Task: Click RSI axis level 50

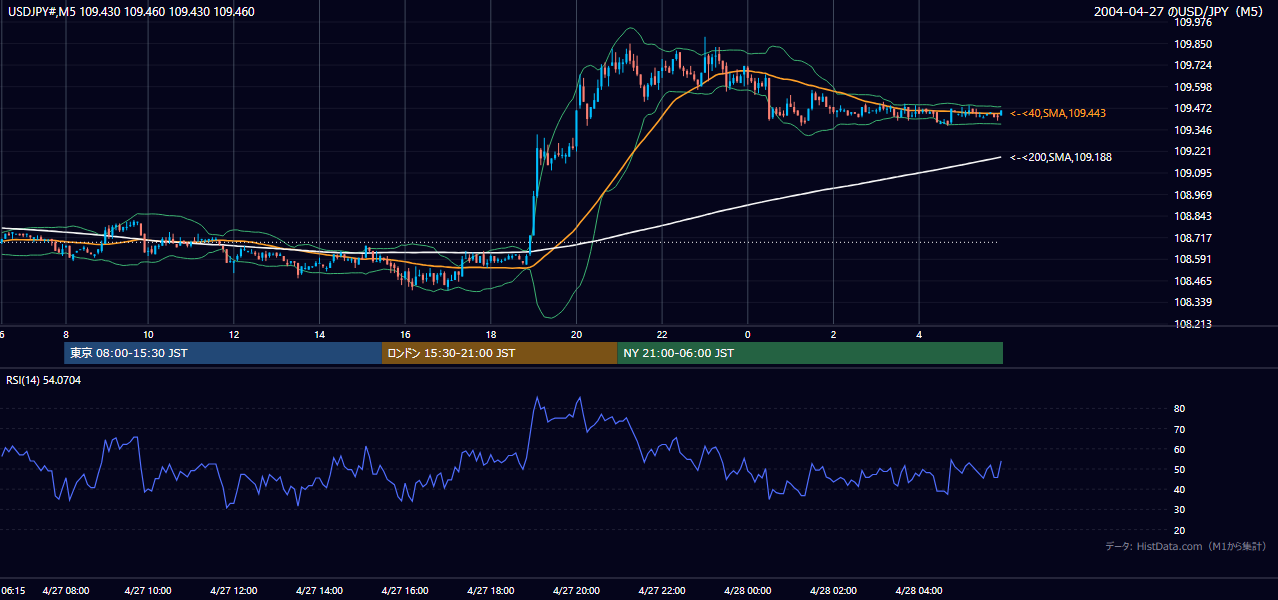Action: pyautogui.click(x=1180, y=469)
